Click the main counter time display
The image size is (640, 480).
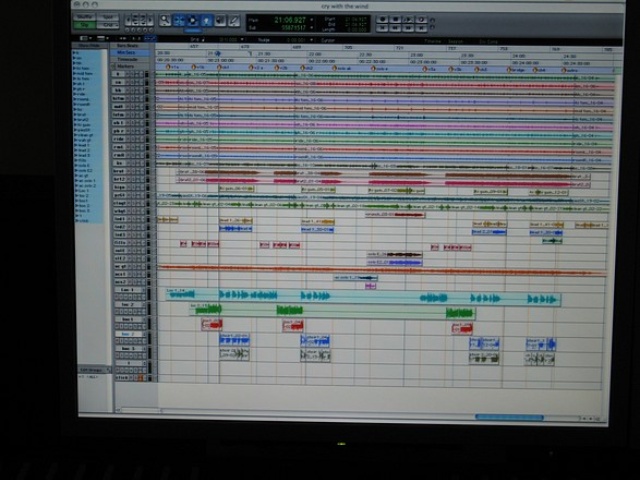pos(290,18)
